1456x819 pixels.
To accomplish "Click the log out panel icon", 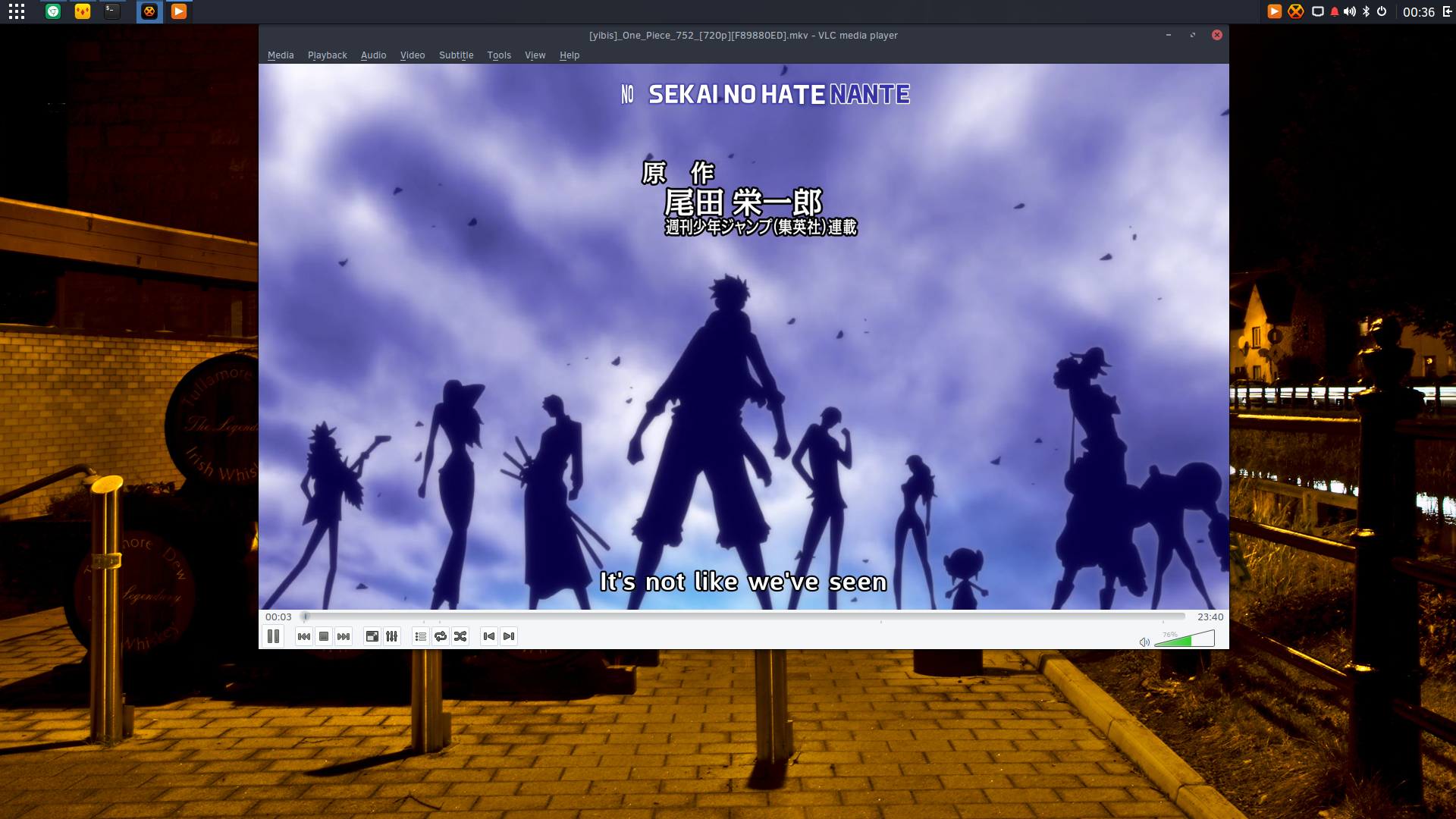I will coord(1447,11).
